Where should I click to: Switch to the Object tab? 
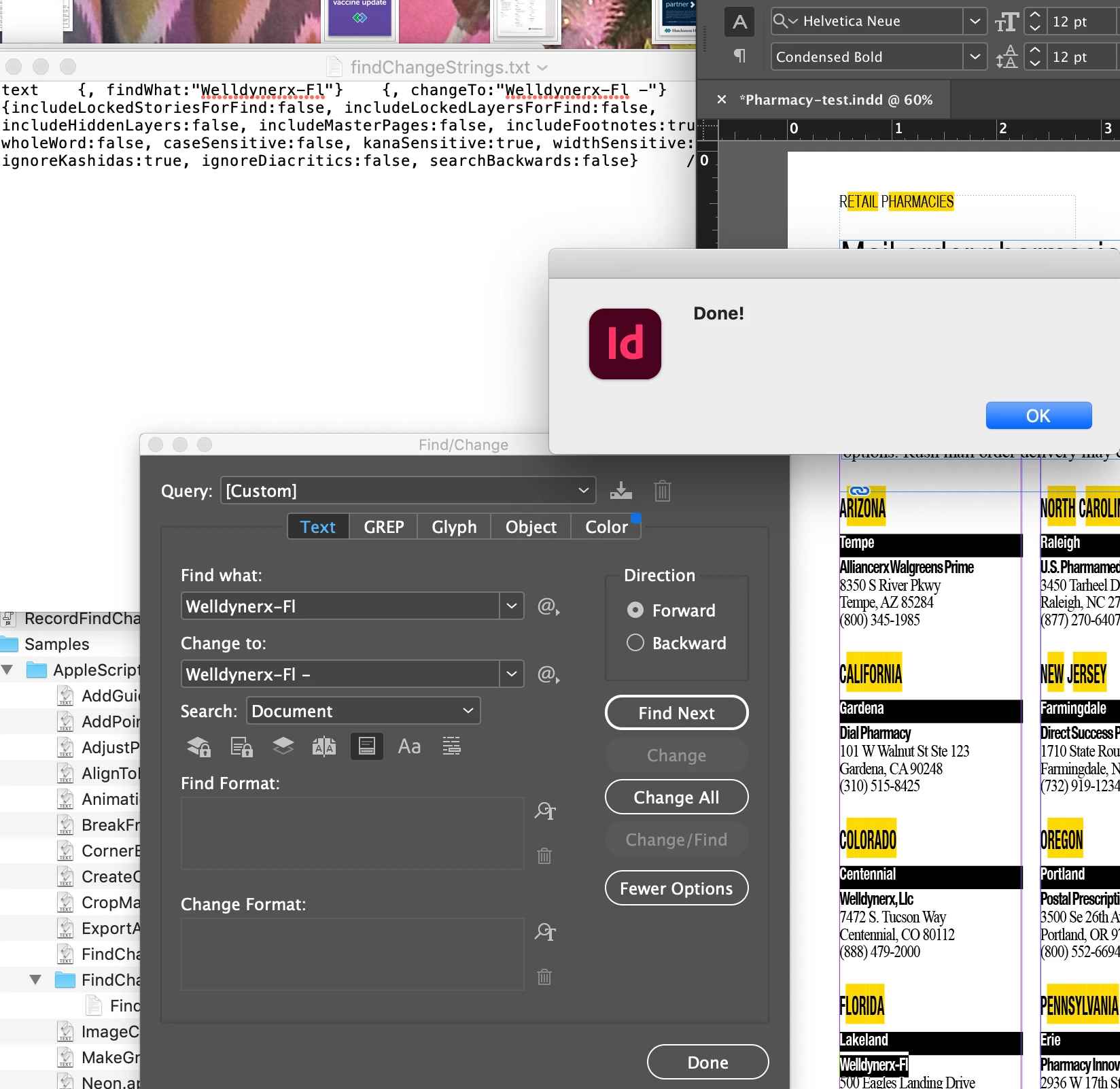(531, 527)
